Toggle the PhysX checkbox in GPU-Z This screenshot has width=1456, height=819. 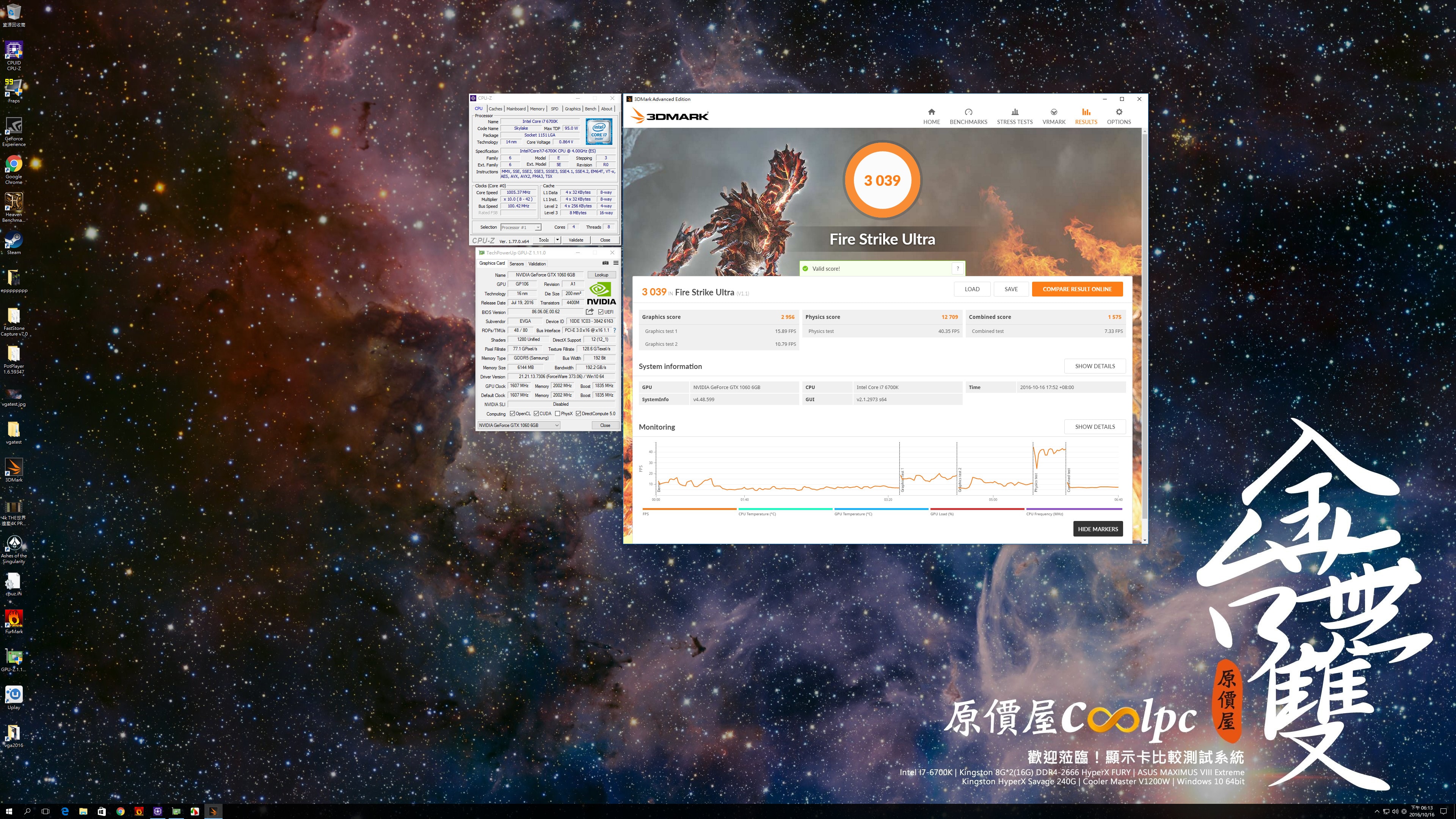557,414
